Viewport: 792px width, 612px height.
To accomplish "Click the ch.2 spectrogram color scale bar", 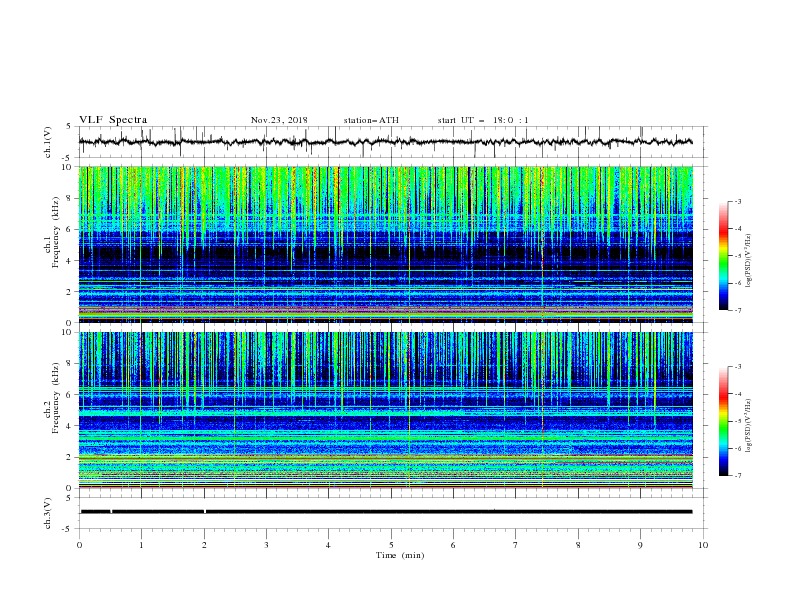I will (x=723, y=421).
